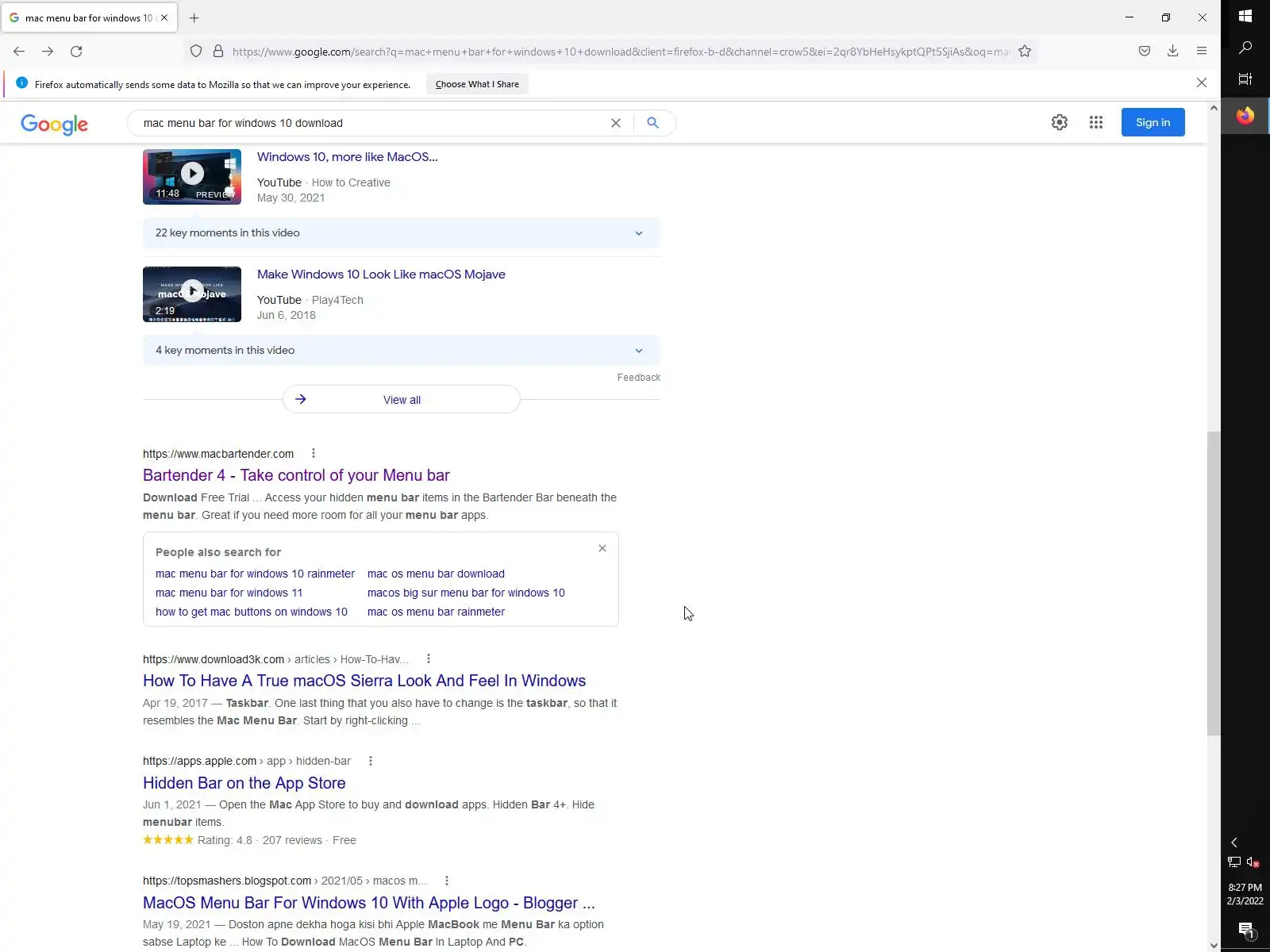
Task: Open network status tray icon
Action: 1234,862
